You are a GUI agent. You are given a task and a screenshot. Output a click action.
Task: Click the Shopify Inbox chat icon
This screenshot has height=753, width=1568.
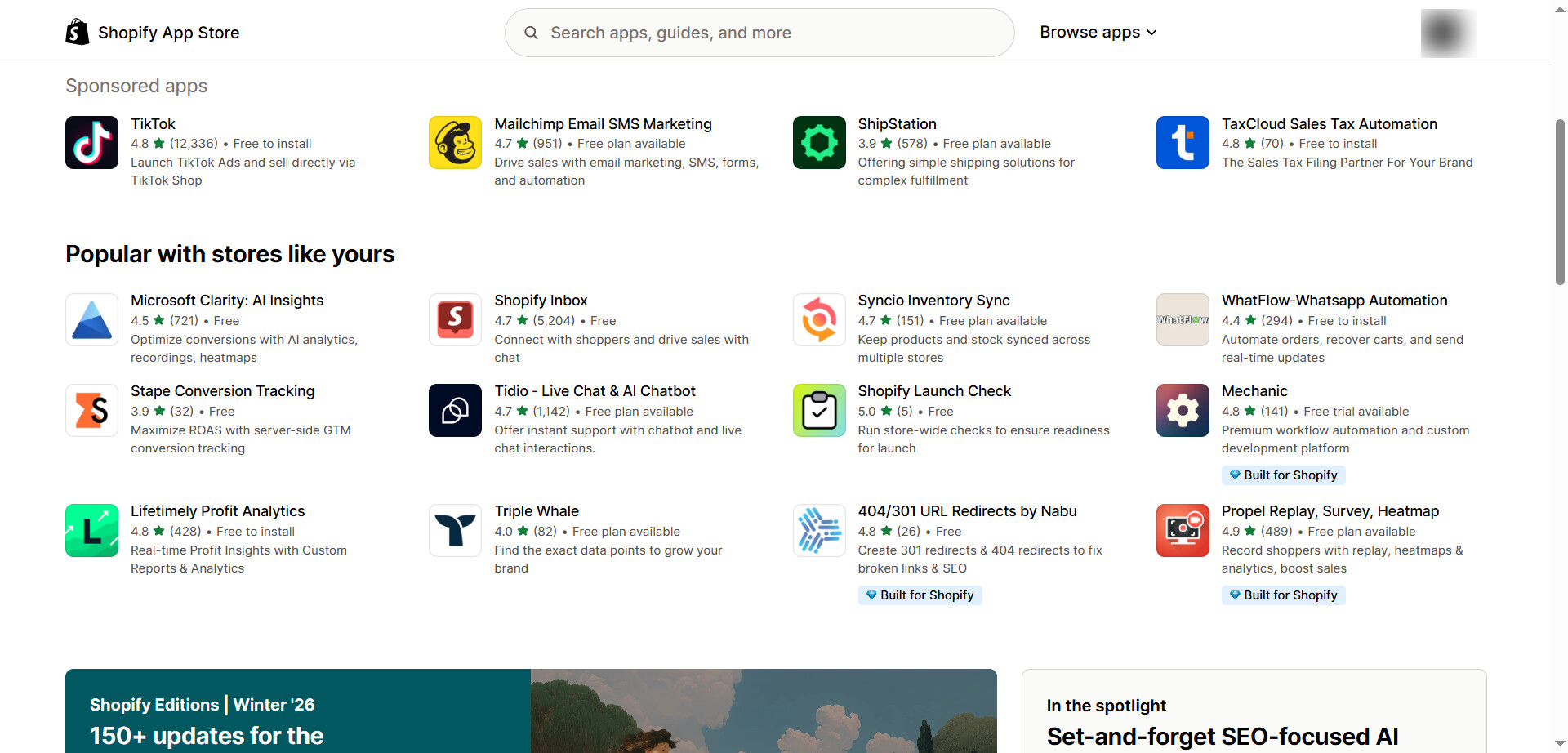click(455, 319)
